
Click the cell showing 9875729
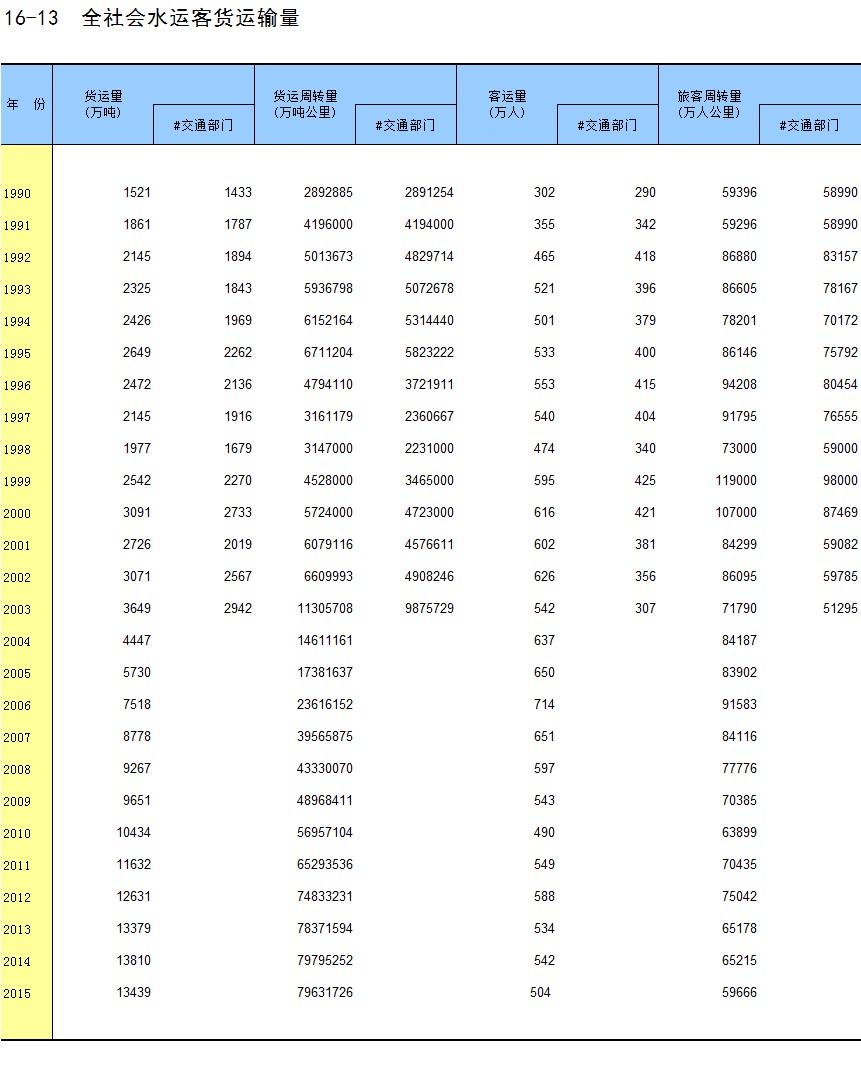429,609
